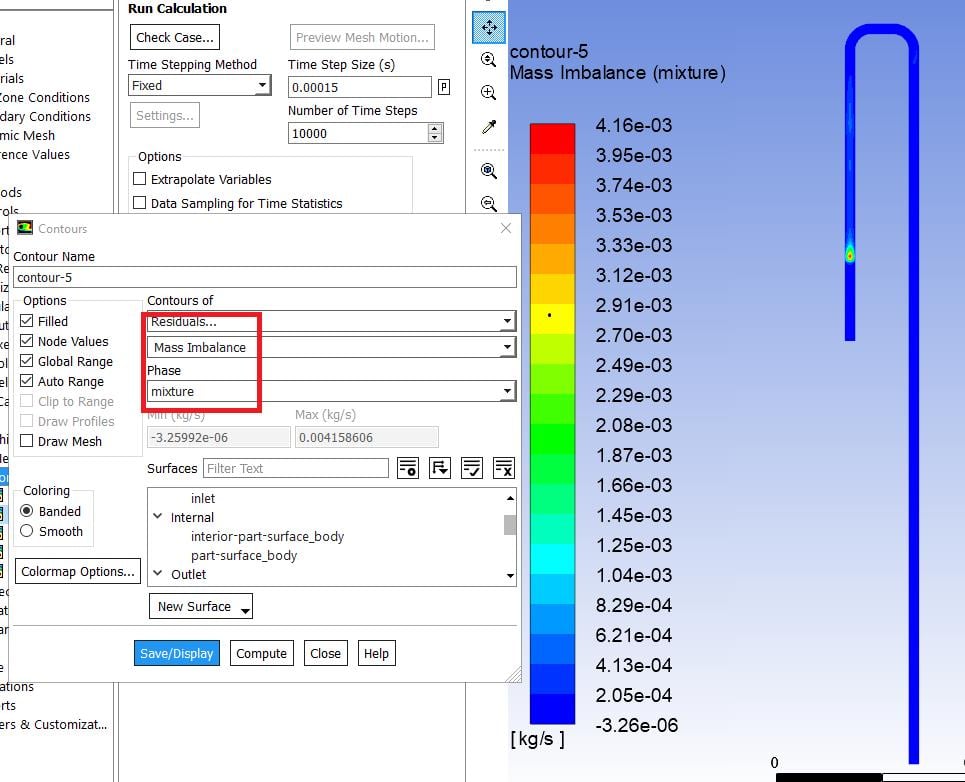Select Banded coloring

pyautogui.click(x=26, y=511)
